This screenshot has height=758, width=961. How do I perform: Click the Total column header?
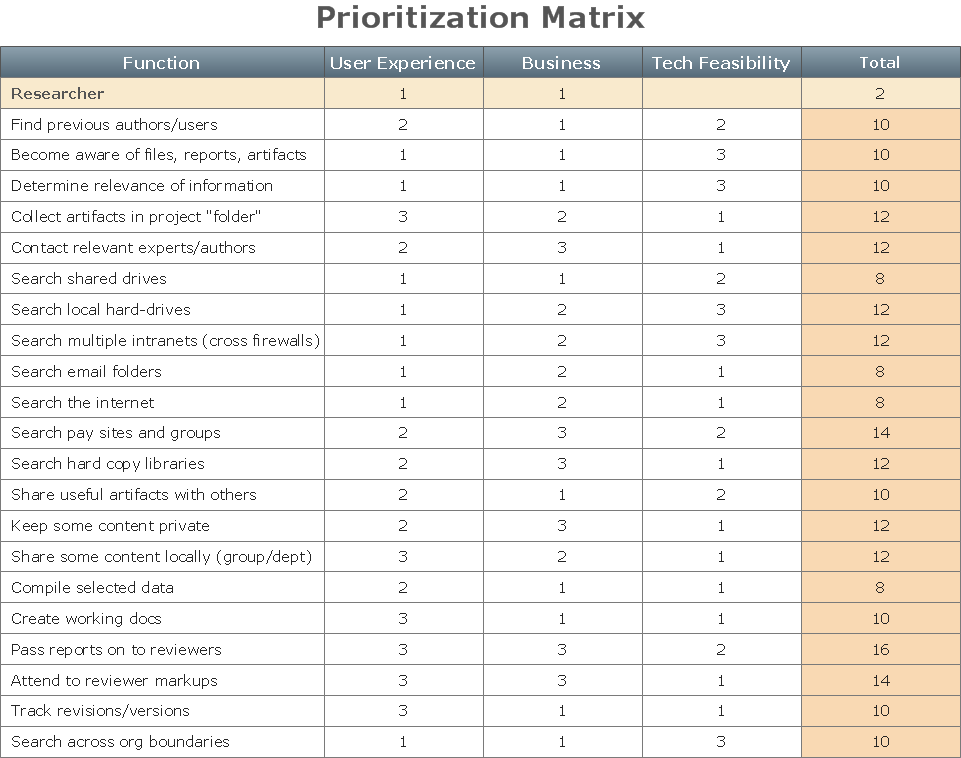pyautogui.click(x=880, y=63)
